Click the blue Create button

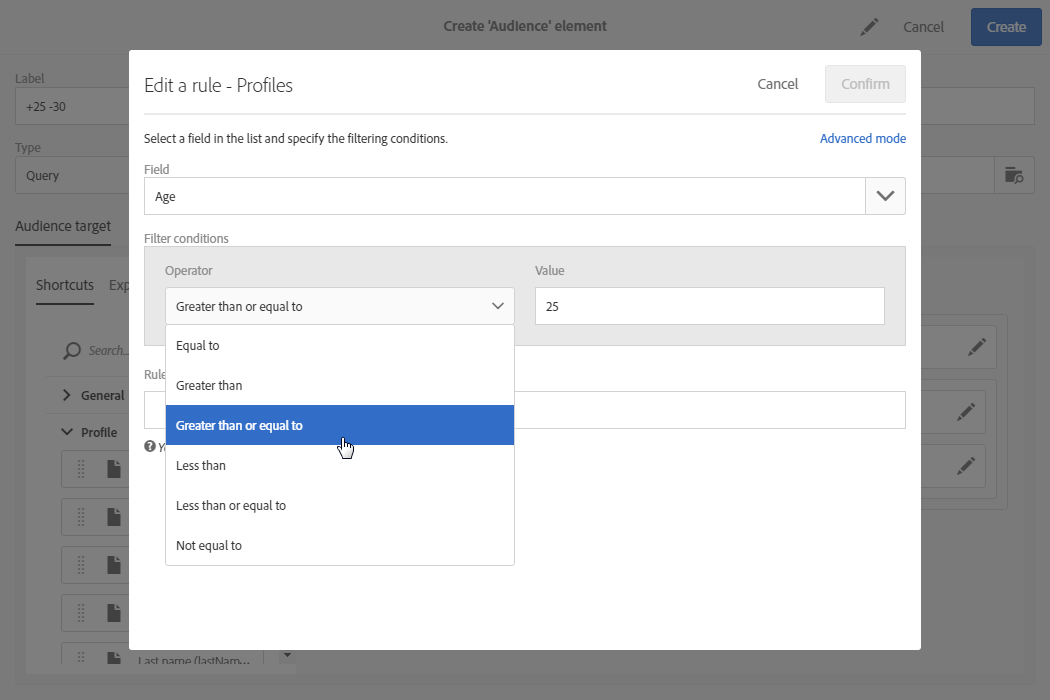click(x=1006, y=27)
